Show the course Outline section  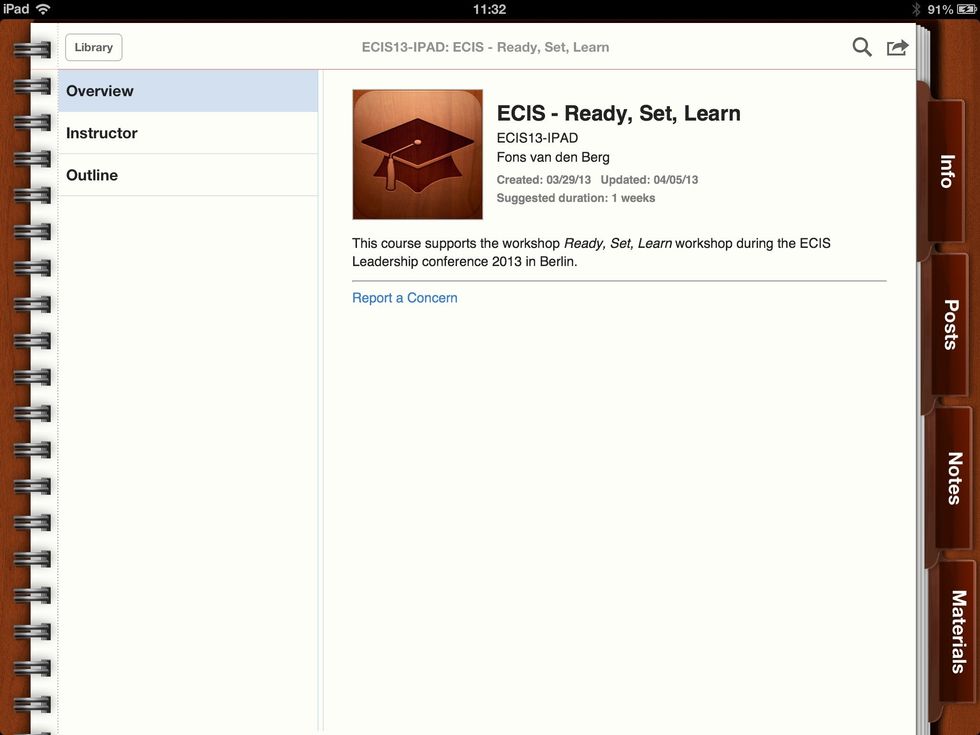(187, 175)
